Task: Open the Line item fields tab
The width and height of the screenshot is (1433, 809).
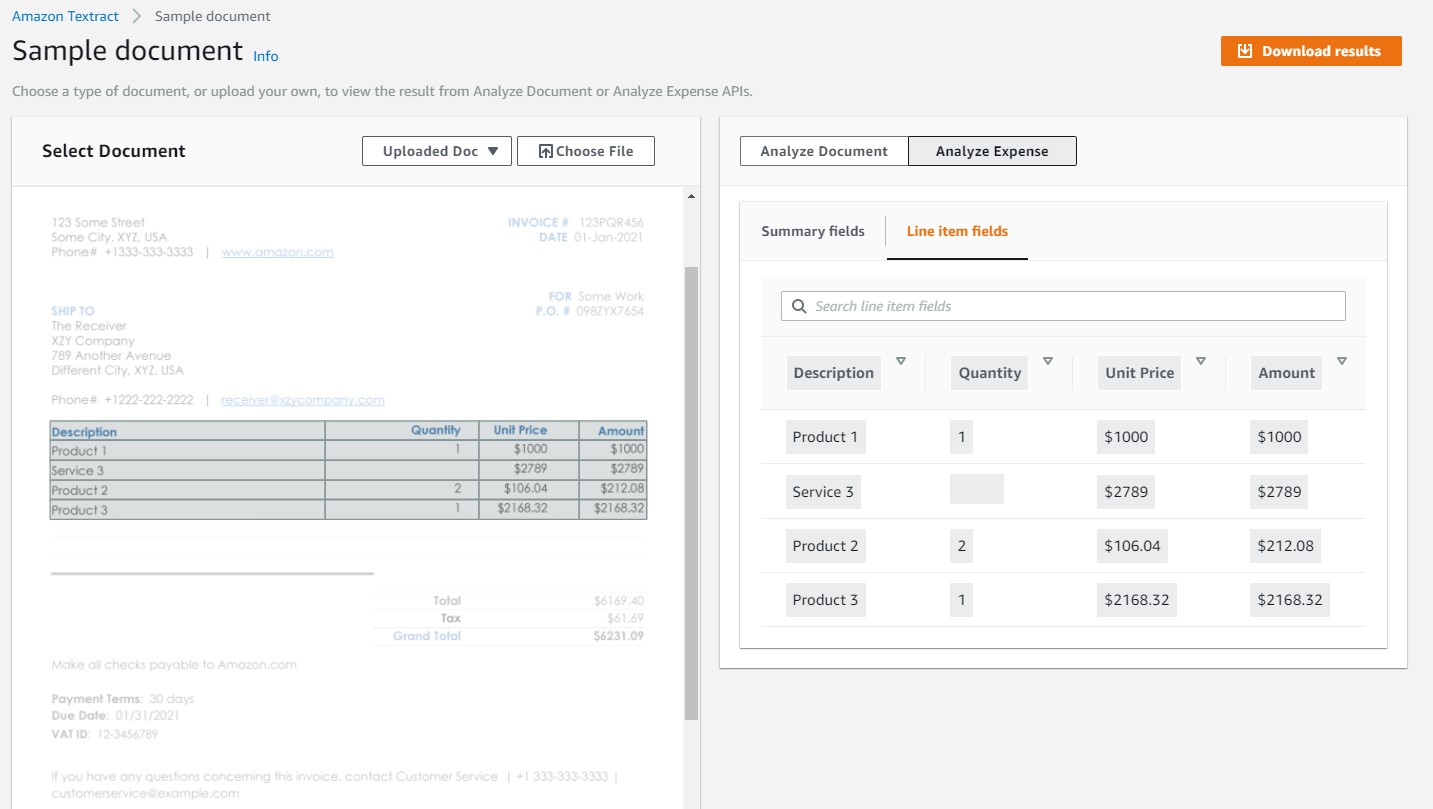Action: (956, 231)
